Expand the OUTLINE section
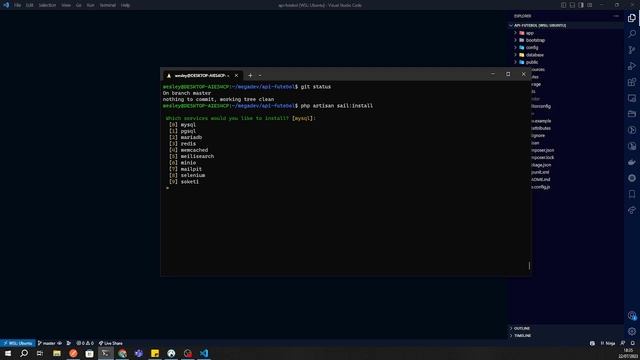Viewport: 640px width, 360px height. pos(522,328)
